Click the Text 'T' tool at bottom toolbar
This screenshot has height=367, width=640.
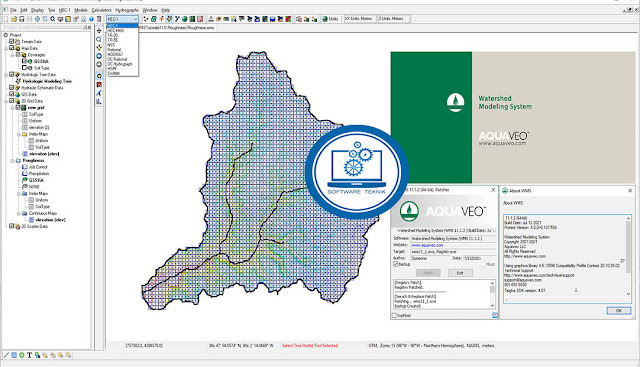click(x=29, y=355)
